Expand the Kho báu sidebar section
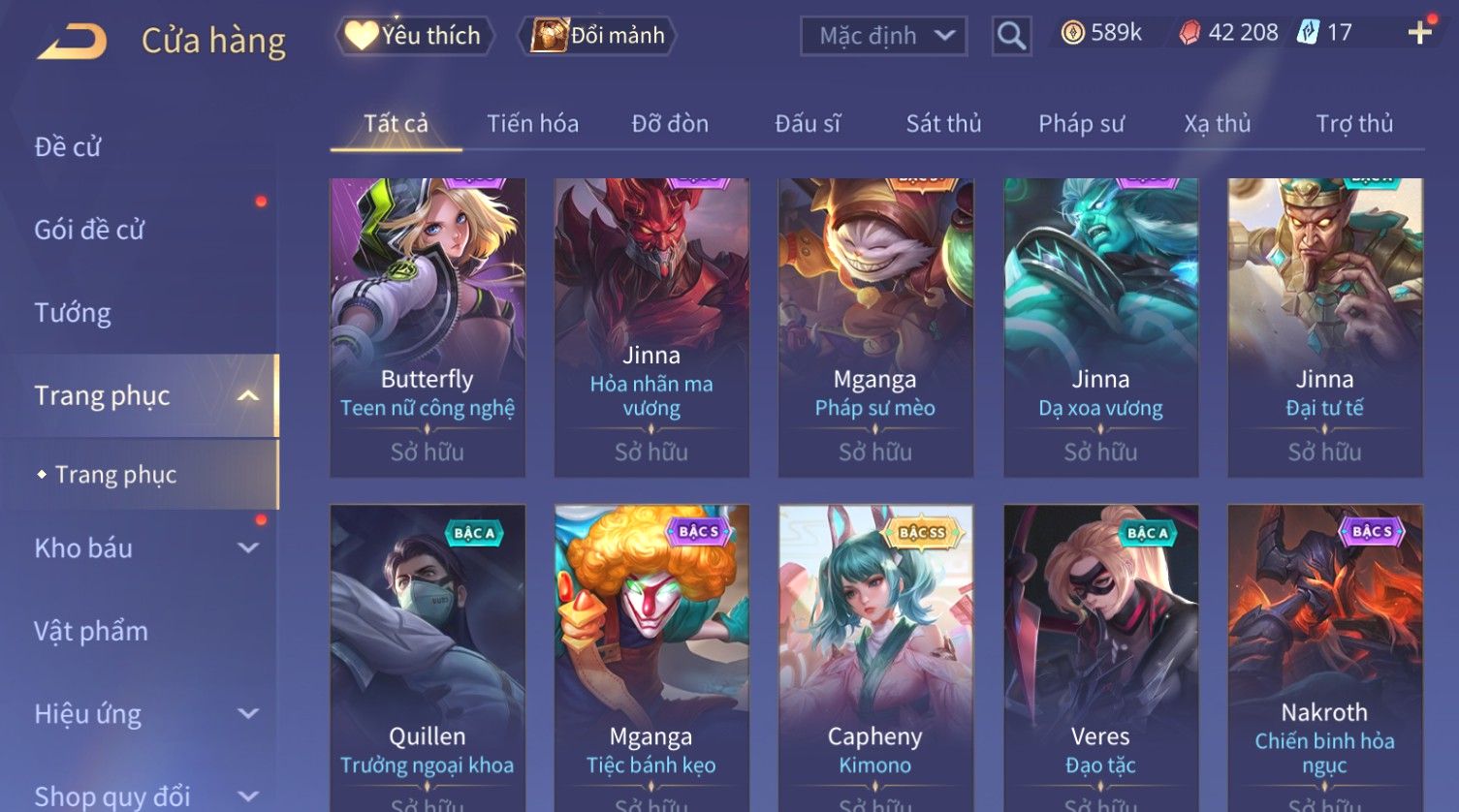Image resolution: width=1459 pixels, height=812 pixels. [248, 548]
